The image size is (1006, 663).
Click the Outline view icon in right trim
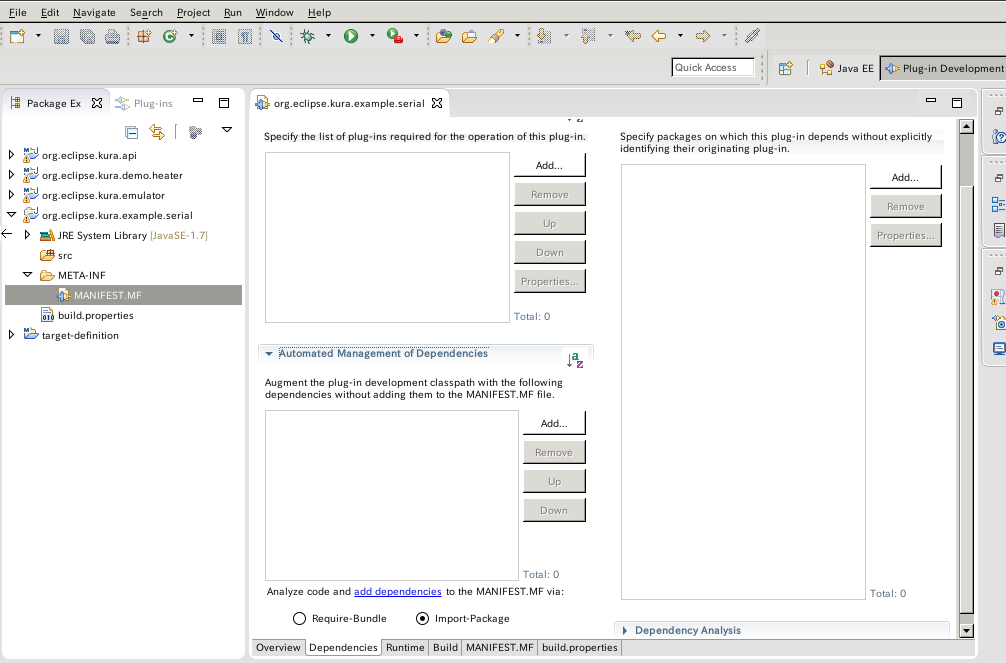[998, 204]
